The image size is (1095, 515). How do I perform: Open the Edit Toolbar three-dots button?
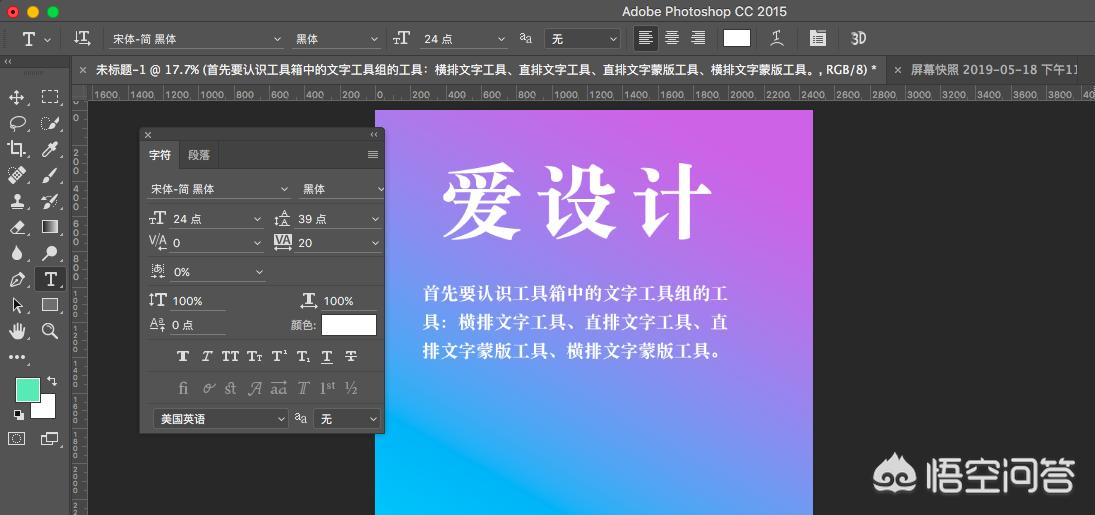17,357
